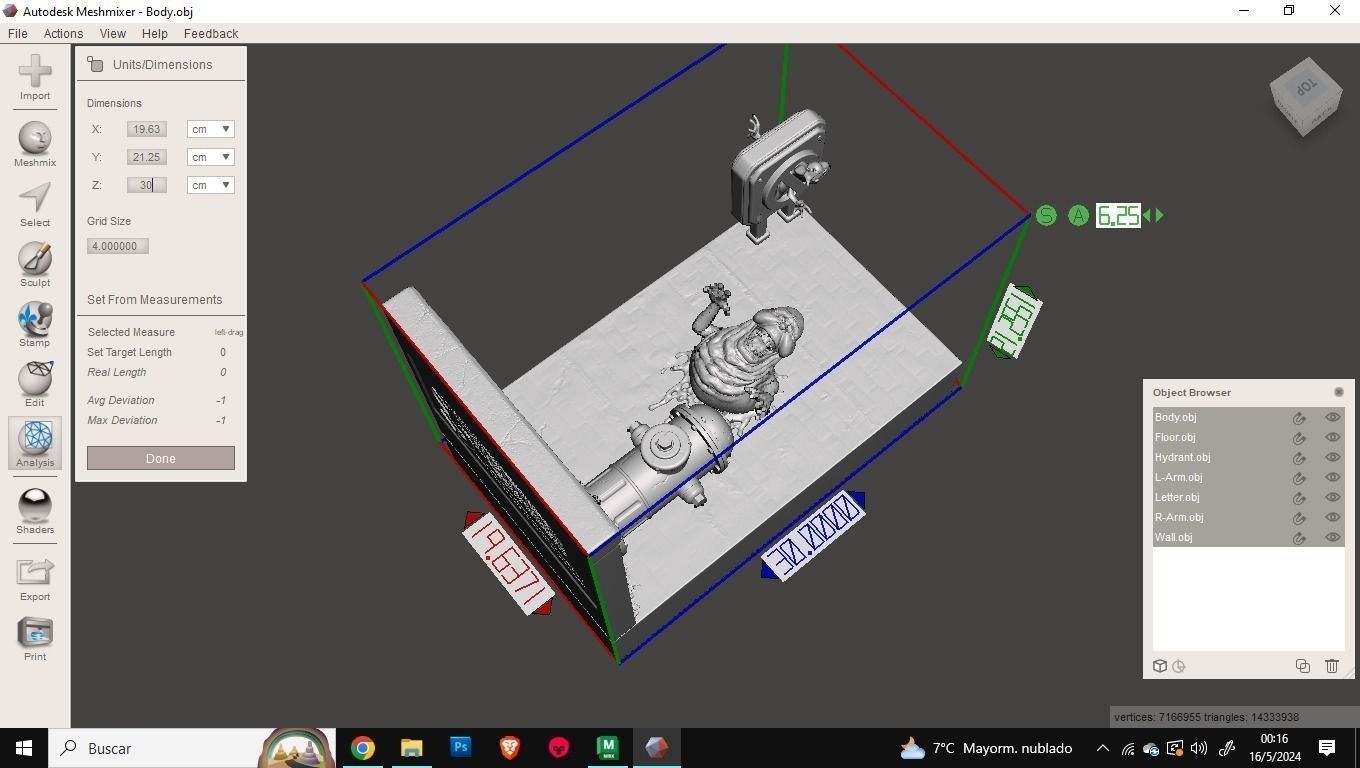Click the view cube in corner

pos(1305,96)
